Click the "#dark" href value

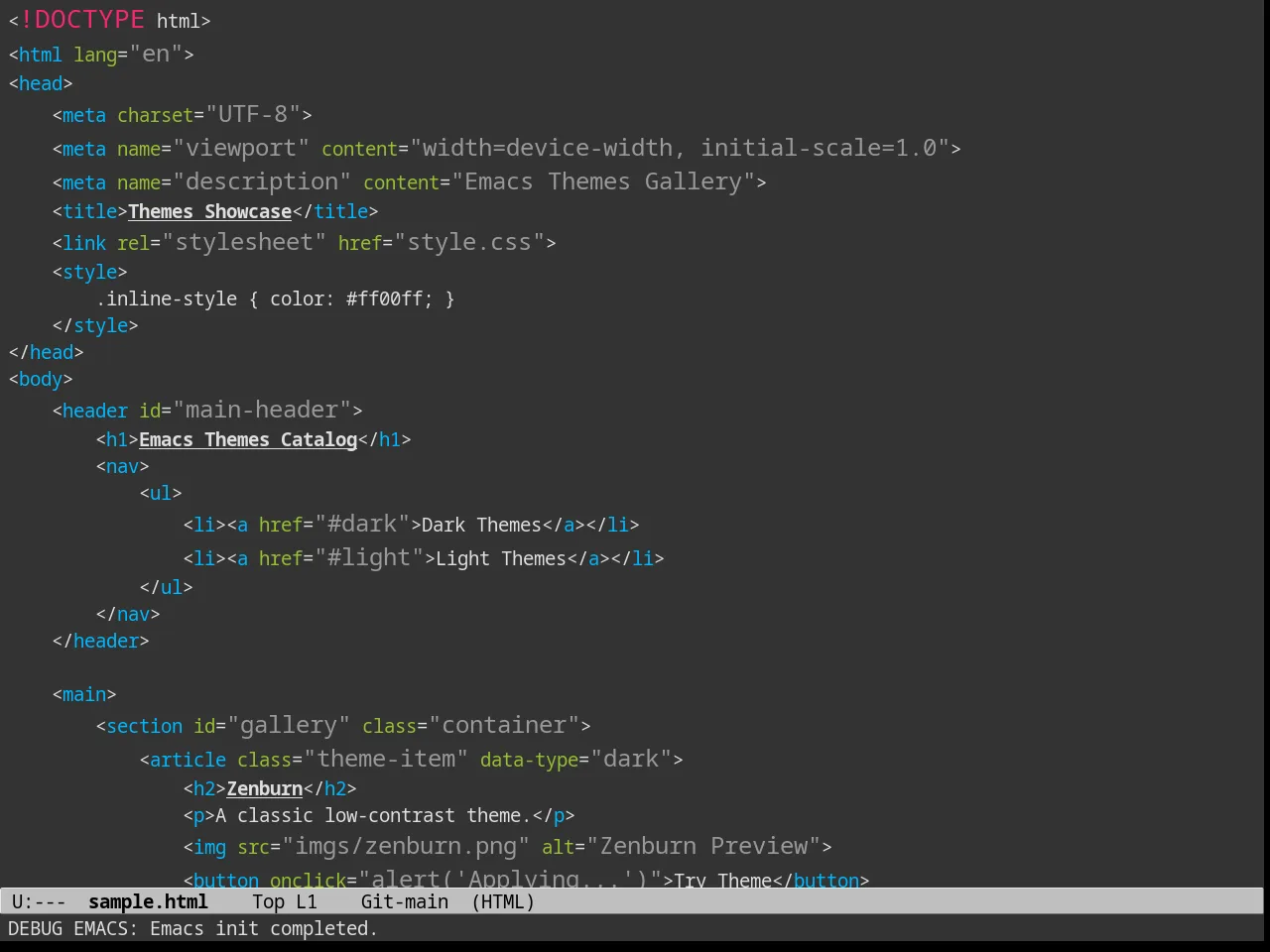click(x=362, y=524)
